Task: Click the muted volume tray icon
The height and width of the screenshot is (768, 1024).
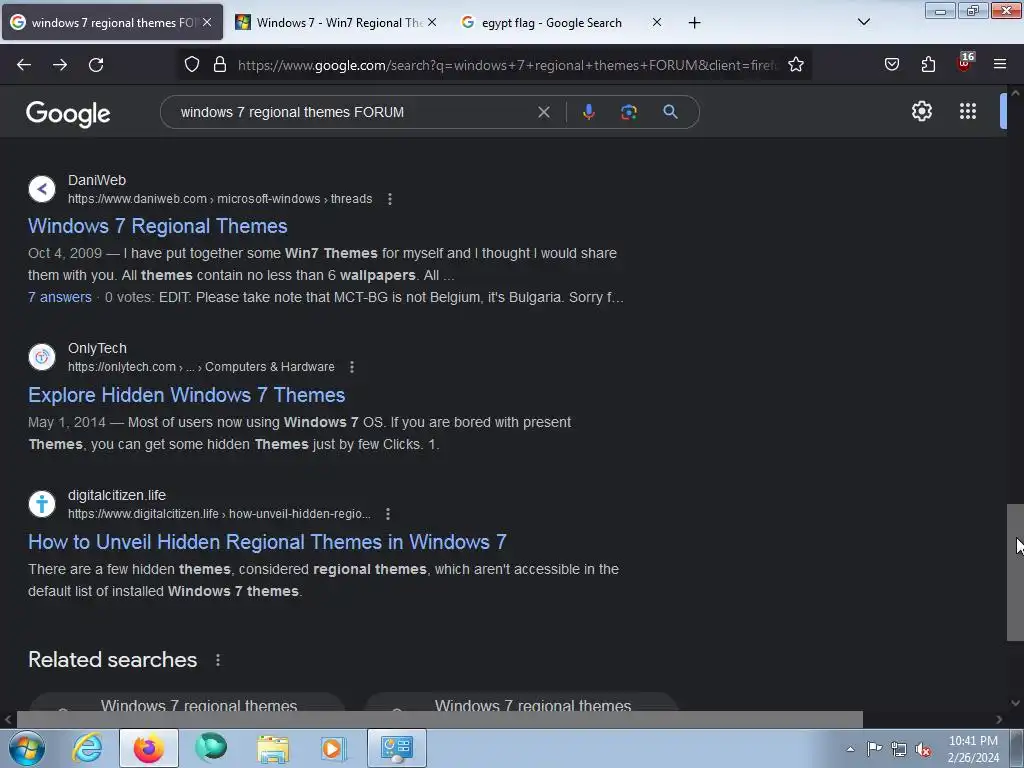Action: click(923, 749)
